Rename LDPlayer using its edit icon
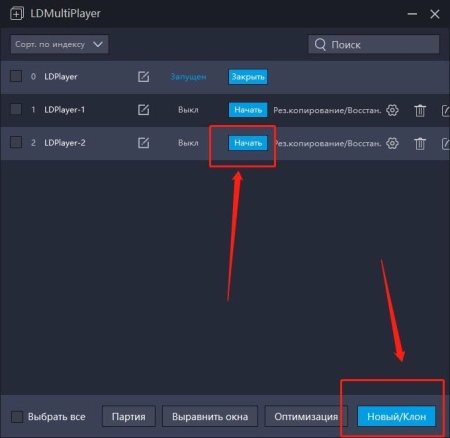This screenshot has width=450, height=438. [143, 77]
